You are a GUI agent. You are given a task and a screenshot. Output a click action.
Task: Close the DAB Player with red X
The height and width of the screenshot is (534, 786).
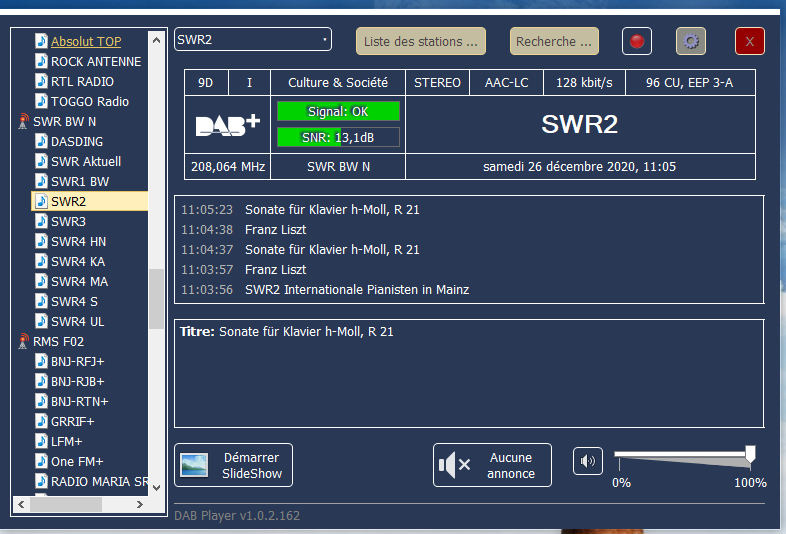(x=749, y=41)
